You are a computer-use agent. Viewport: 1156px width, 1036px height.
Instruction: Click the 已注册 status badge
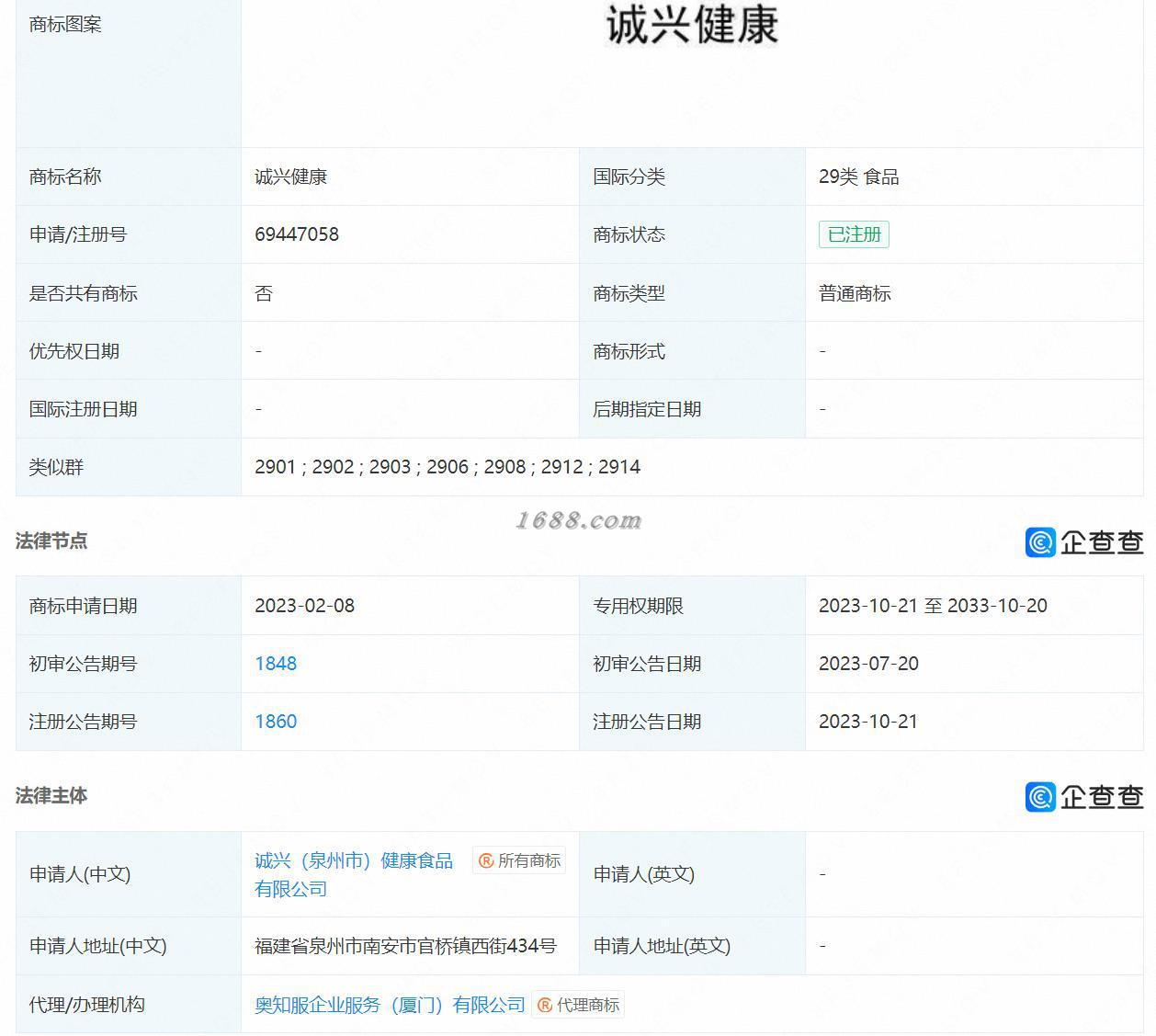click(x=854, y=234)
